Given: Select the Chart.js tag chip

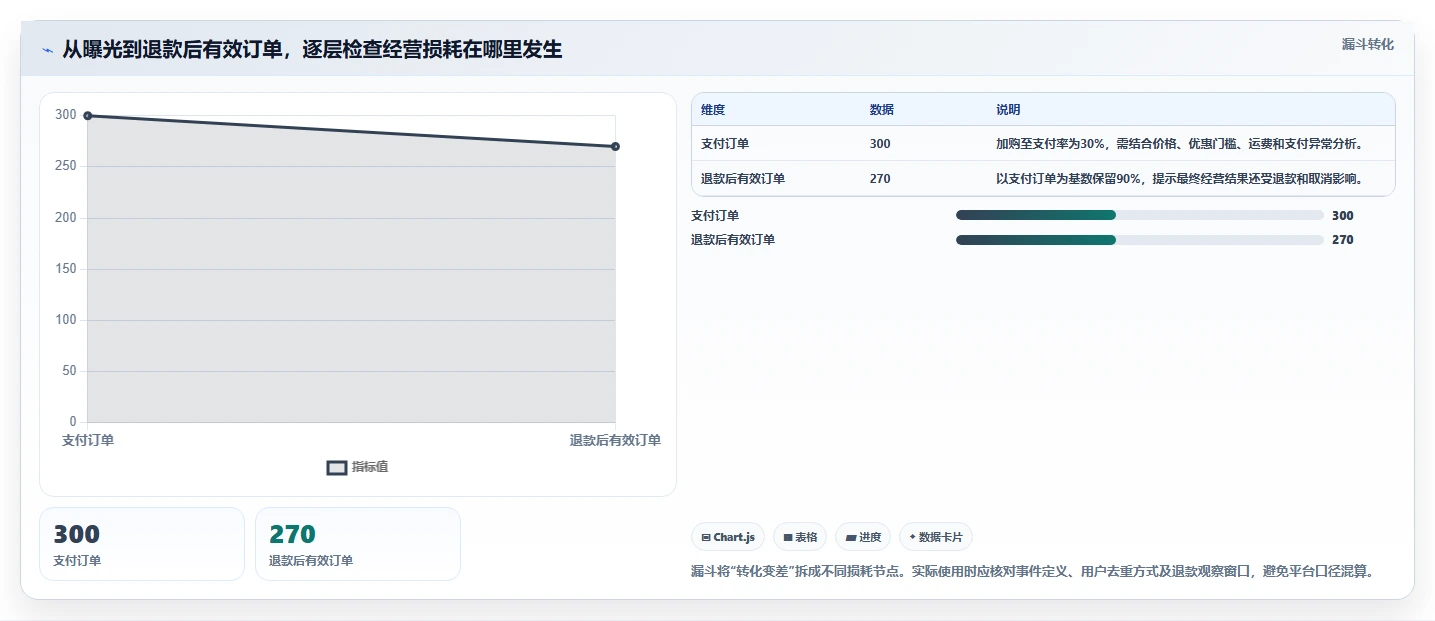Looking at the screenshot, I should (728, 537).
